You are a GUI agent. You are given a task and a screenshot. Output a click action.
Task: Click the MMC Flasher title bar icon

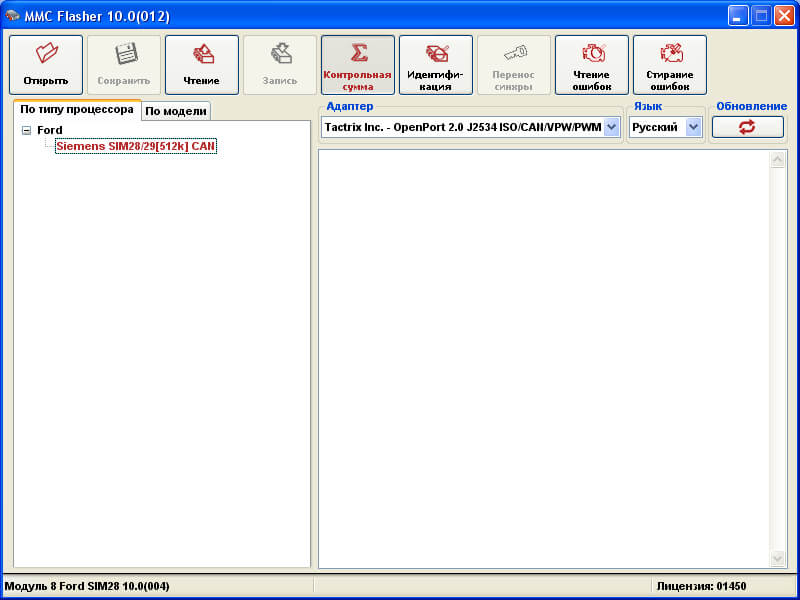click(12, 16)
